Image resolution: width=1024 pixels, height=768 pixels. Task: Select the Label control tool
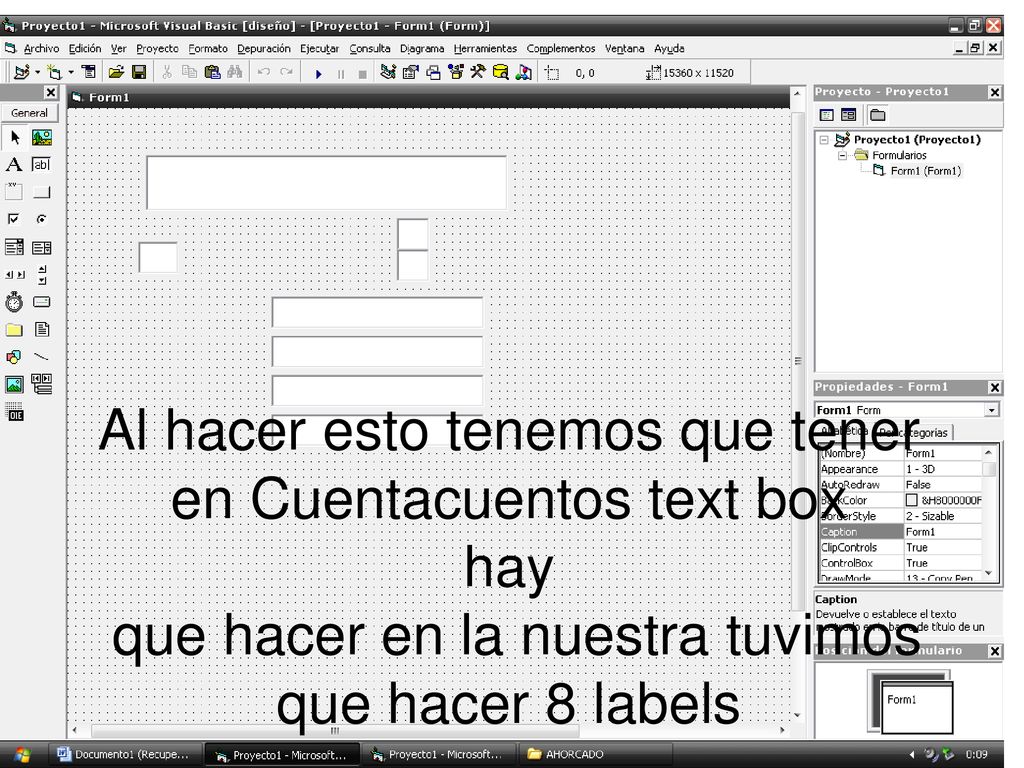click(x=14, y=165)
